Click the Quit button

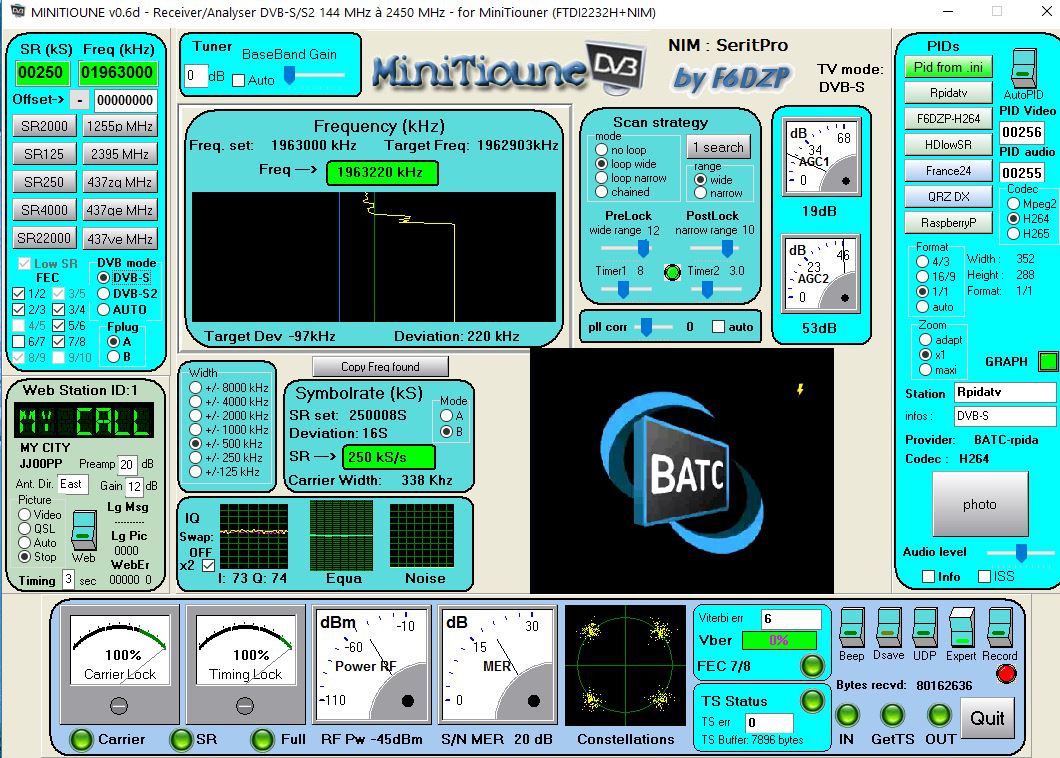[988, 718]
